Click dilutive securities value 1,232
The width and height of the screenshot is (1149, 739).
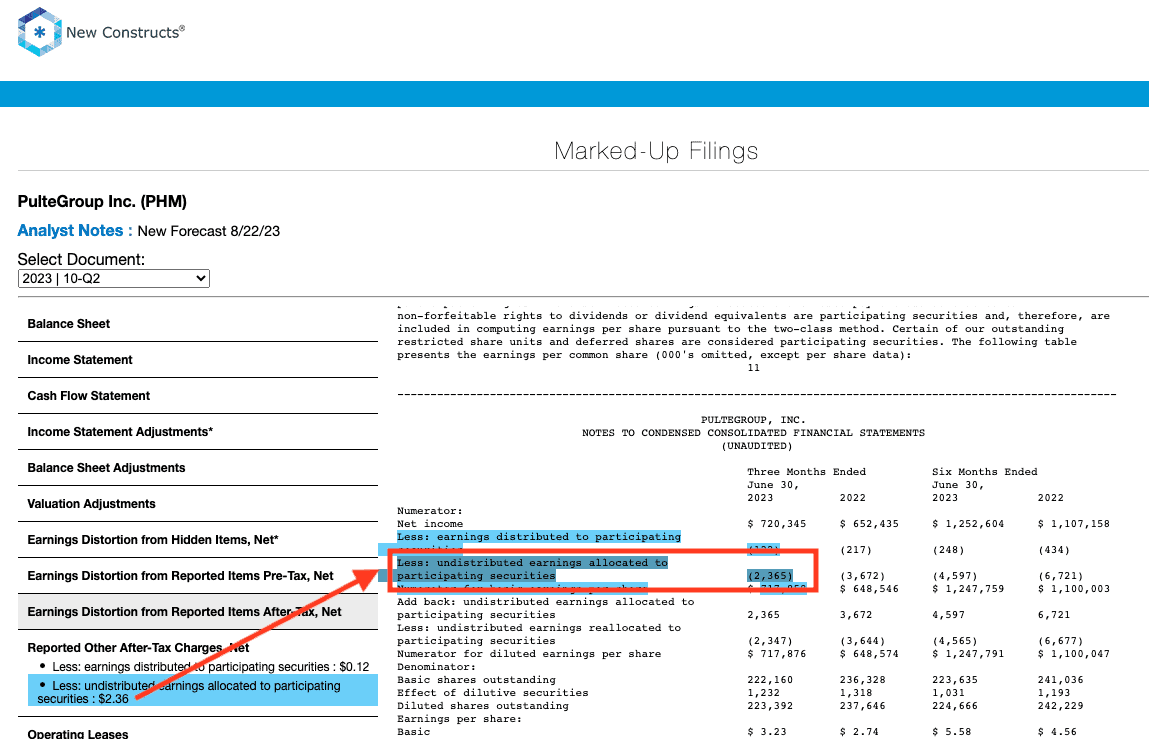764,693
